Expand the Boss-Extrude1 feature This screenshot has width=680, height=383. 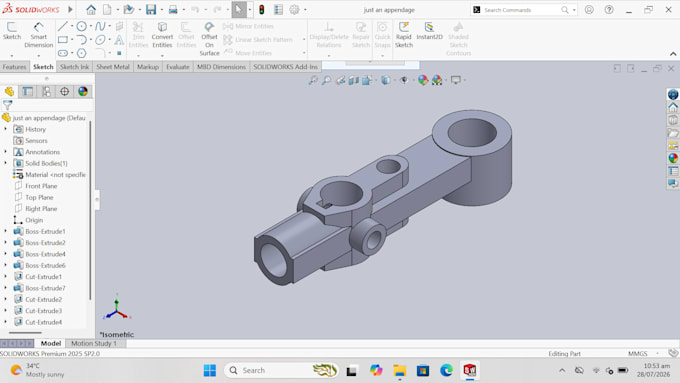6,231
